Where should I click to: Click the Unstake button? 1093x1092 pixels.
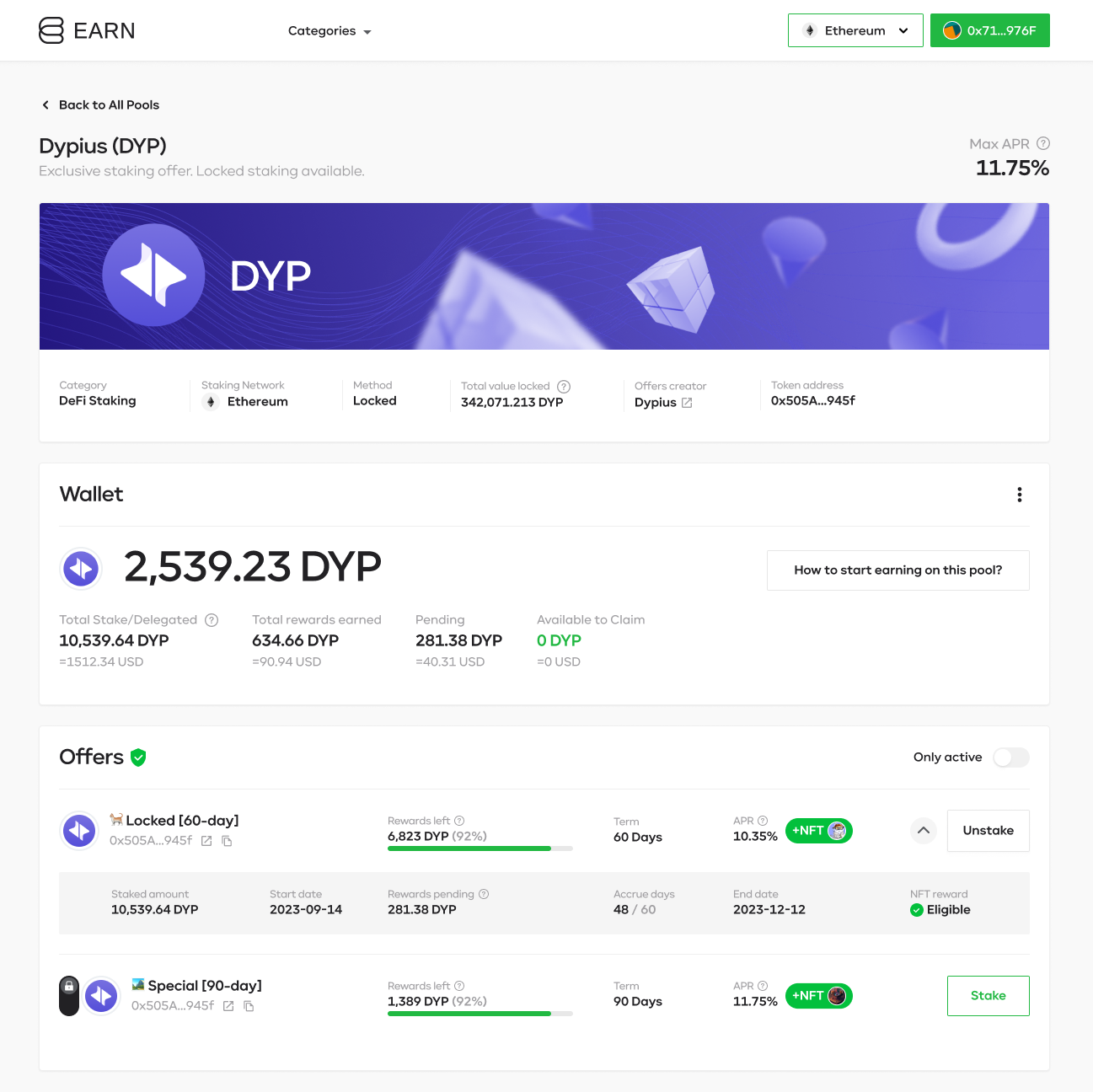click(989, 831)
